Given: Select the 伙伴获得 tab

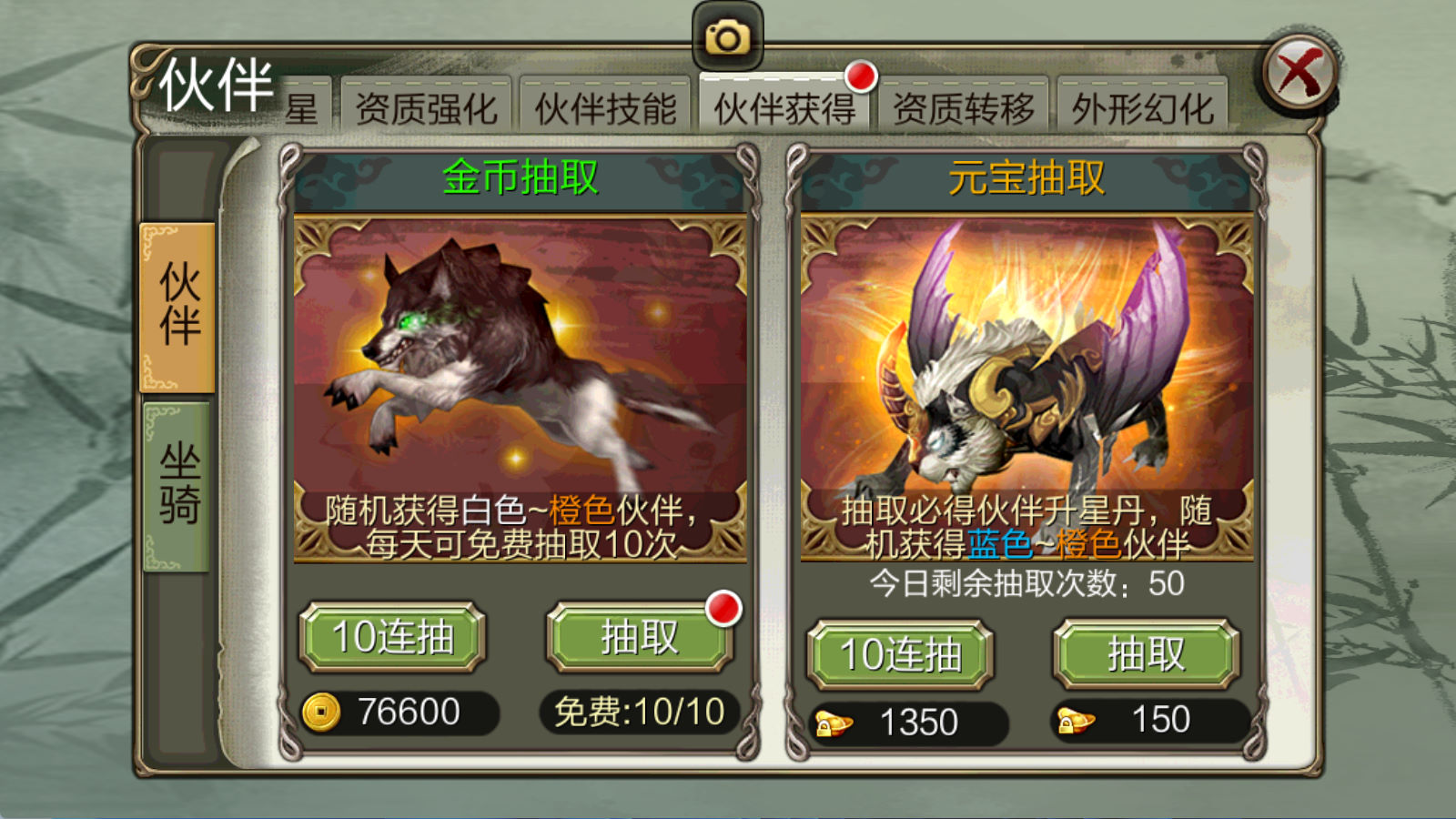Looking at the screenshot, I should (x=784, y=107).
